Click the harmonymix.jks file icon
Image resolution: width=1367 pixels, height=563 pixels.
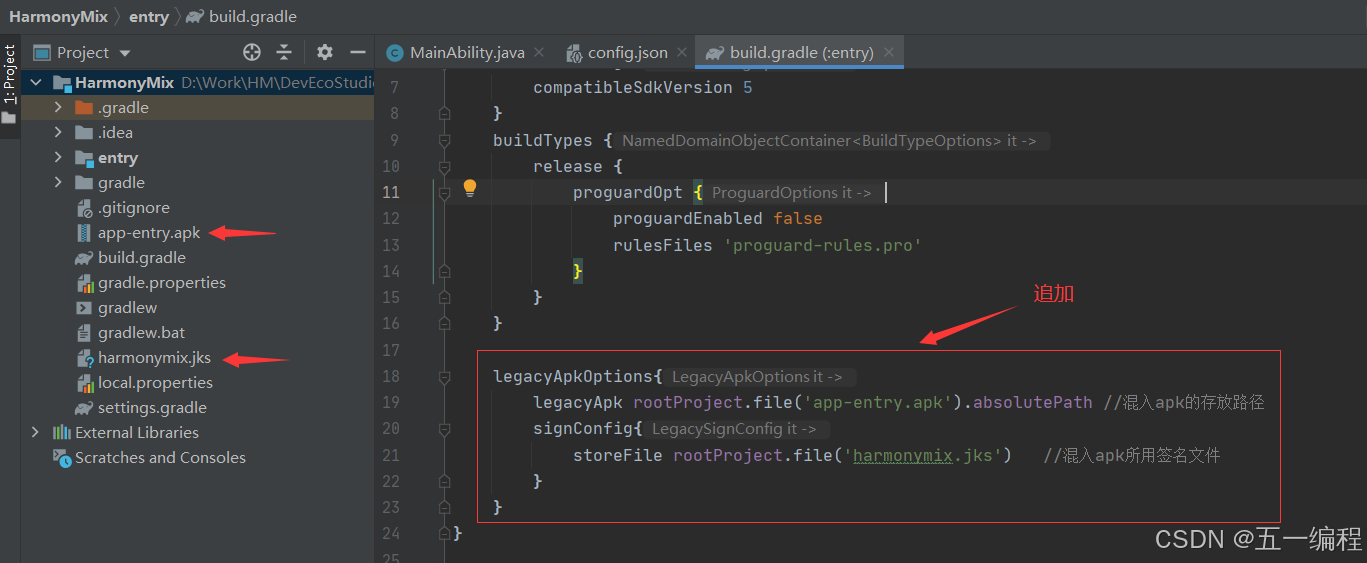pos(84,357)
